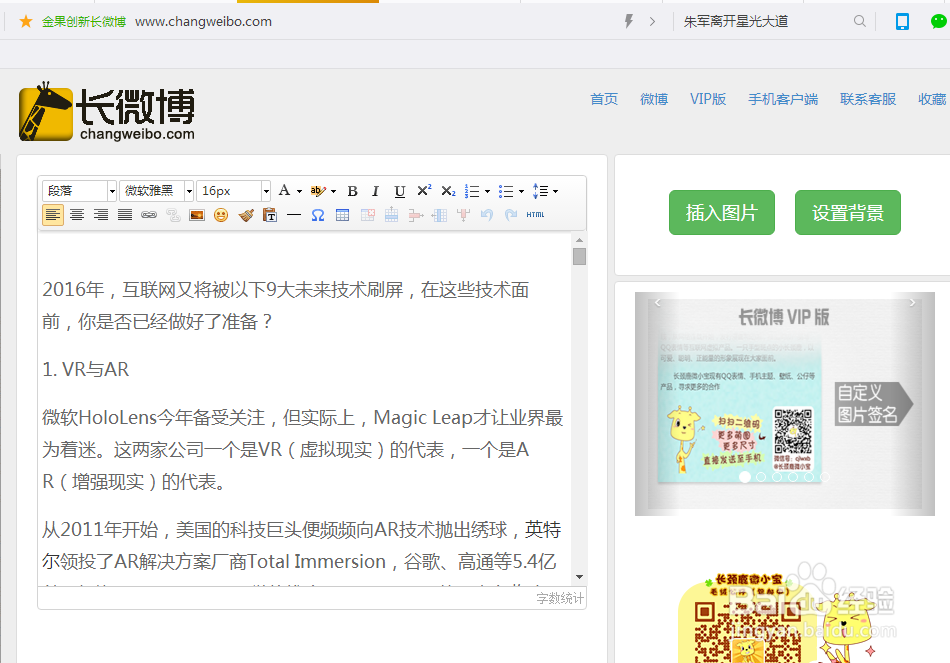The height and width of the screenshot is (663, 950).
Task: Toggle align right button
Action: click(101, 215)
